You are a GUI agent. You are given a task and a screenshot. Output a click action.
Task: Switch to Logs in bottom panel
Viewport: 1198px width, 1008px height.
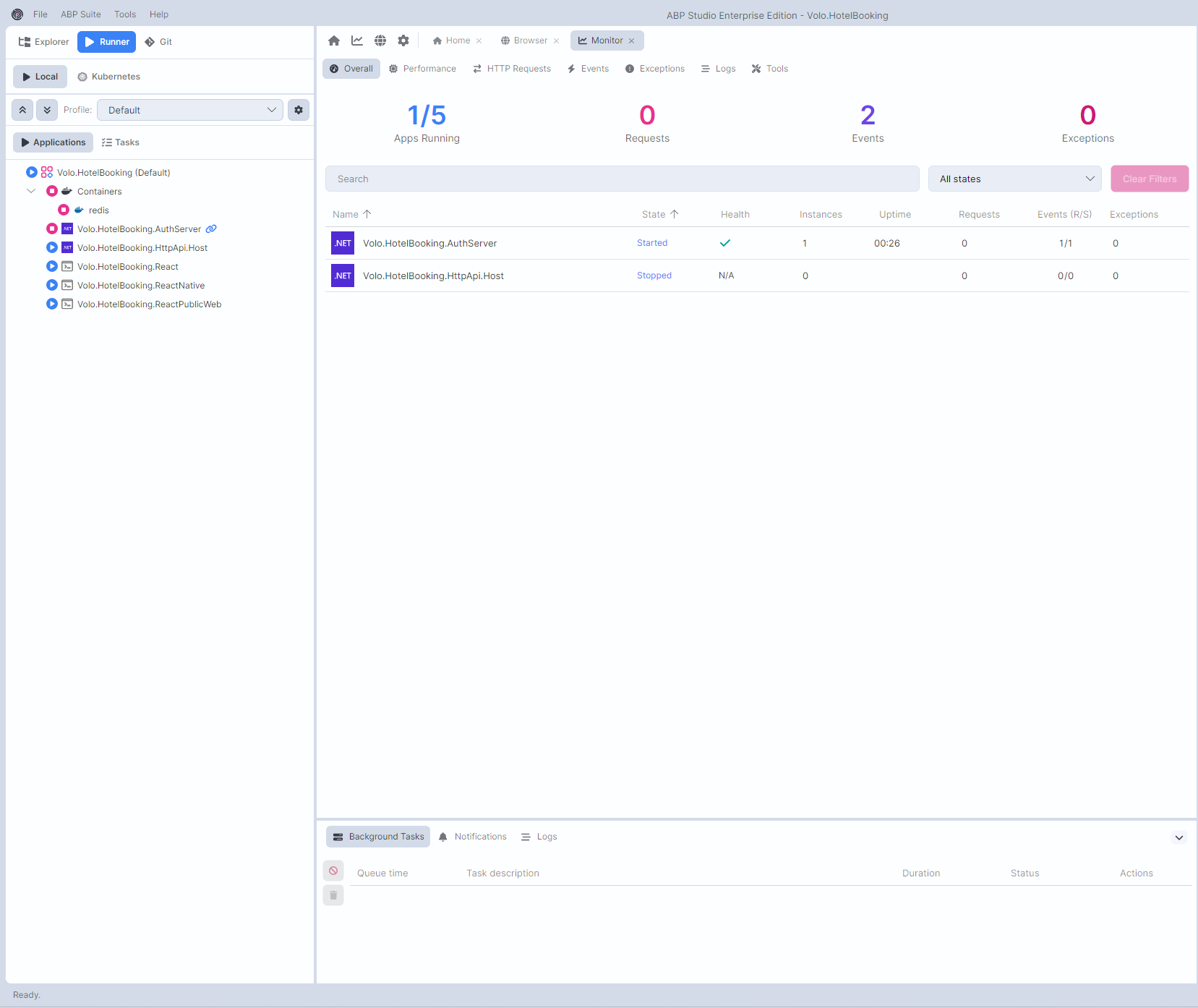click(539, 837)
